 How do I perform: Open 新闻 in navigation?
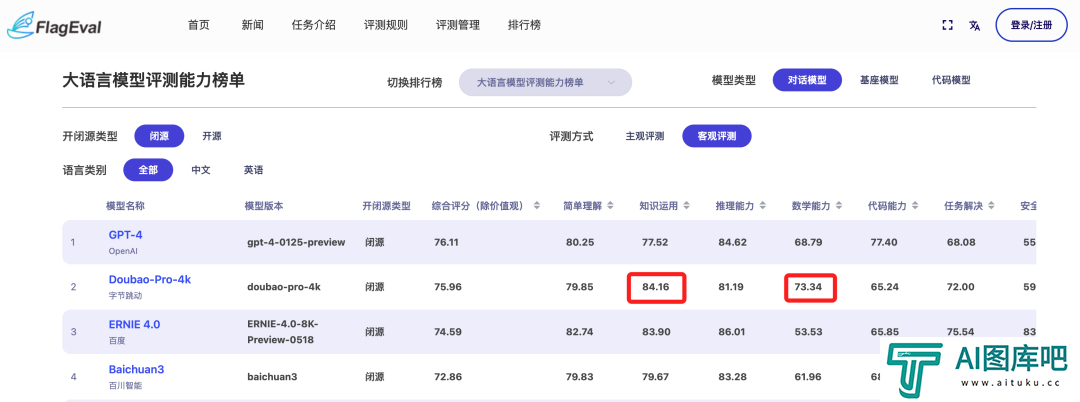(252, 25)
